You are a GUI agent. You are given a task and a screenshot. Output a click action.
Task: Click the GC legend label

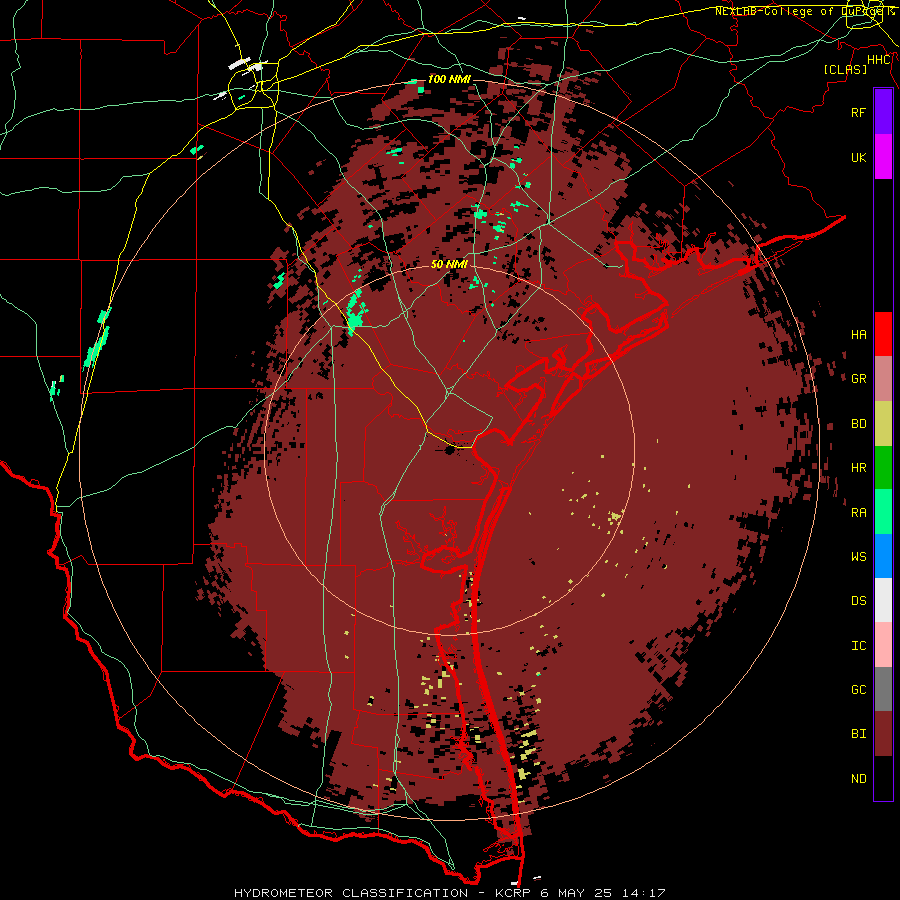pos(858,690)
